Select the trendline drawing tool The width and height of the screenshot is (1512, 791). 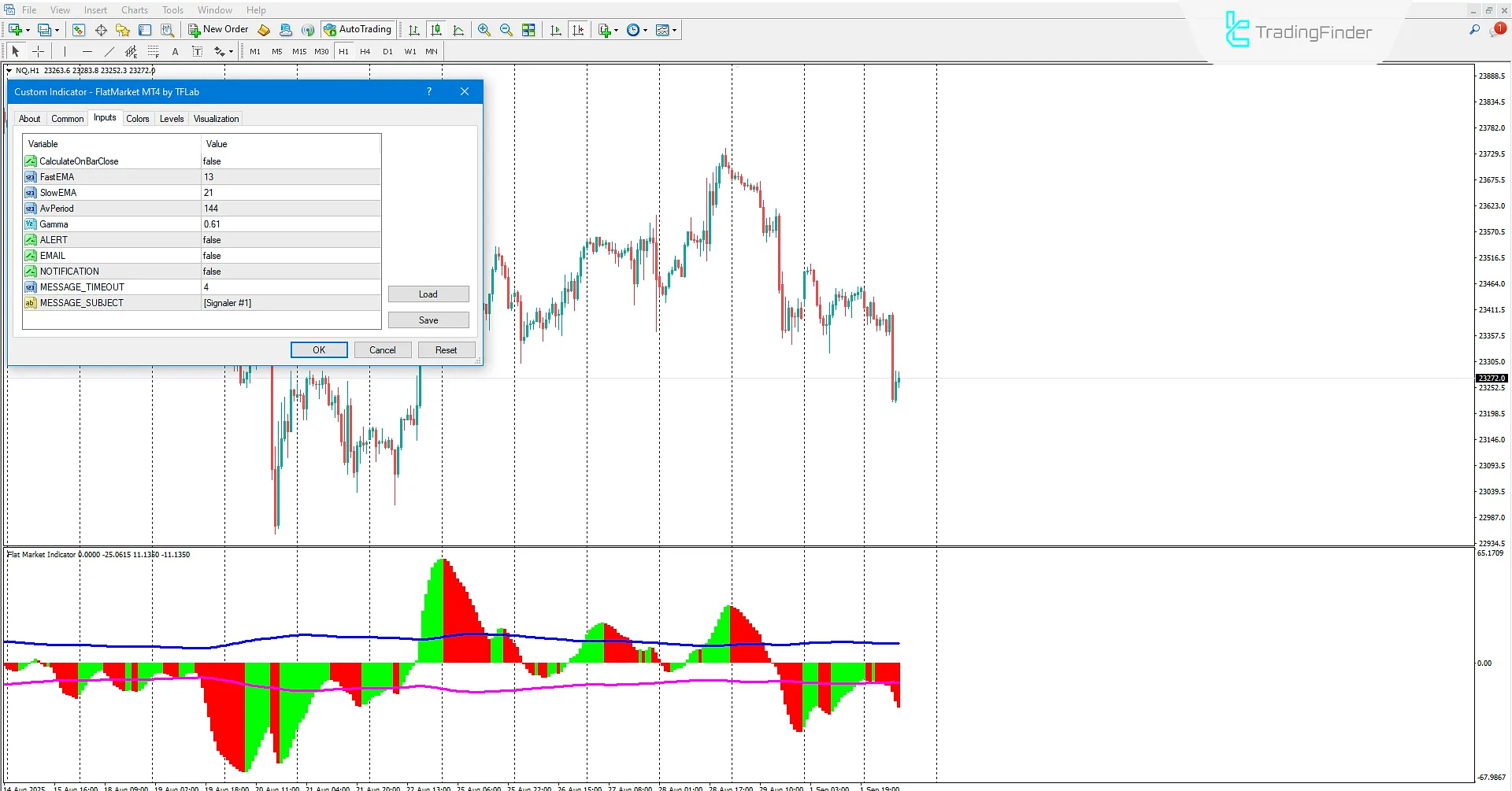[x=109, y=51]
